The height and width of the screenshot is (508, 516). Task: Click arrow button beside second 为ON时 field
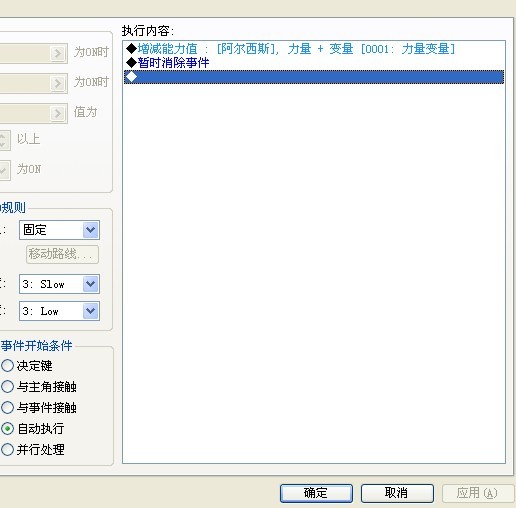tap(58, 83)
